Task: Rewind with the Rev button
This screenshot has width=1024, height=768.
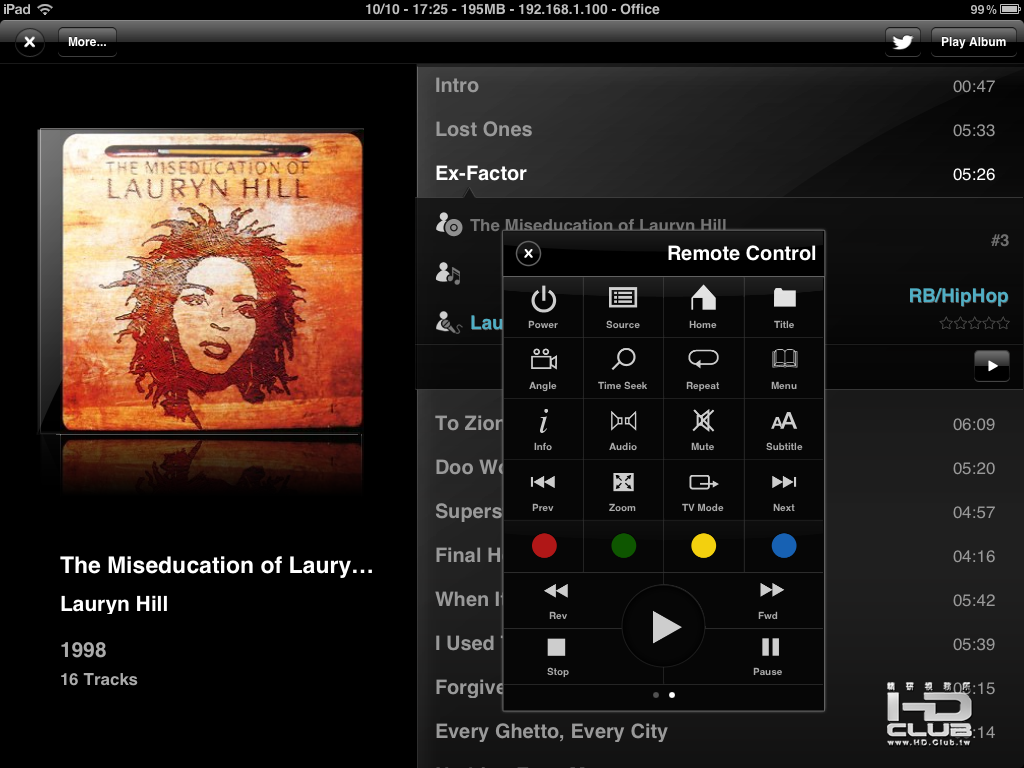Action: coord(557,601)
